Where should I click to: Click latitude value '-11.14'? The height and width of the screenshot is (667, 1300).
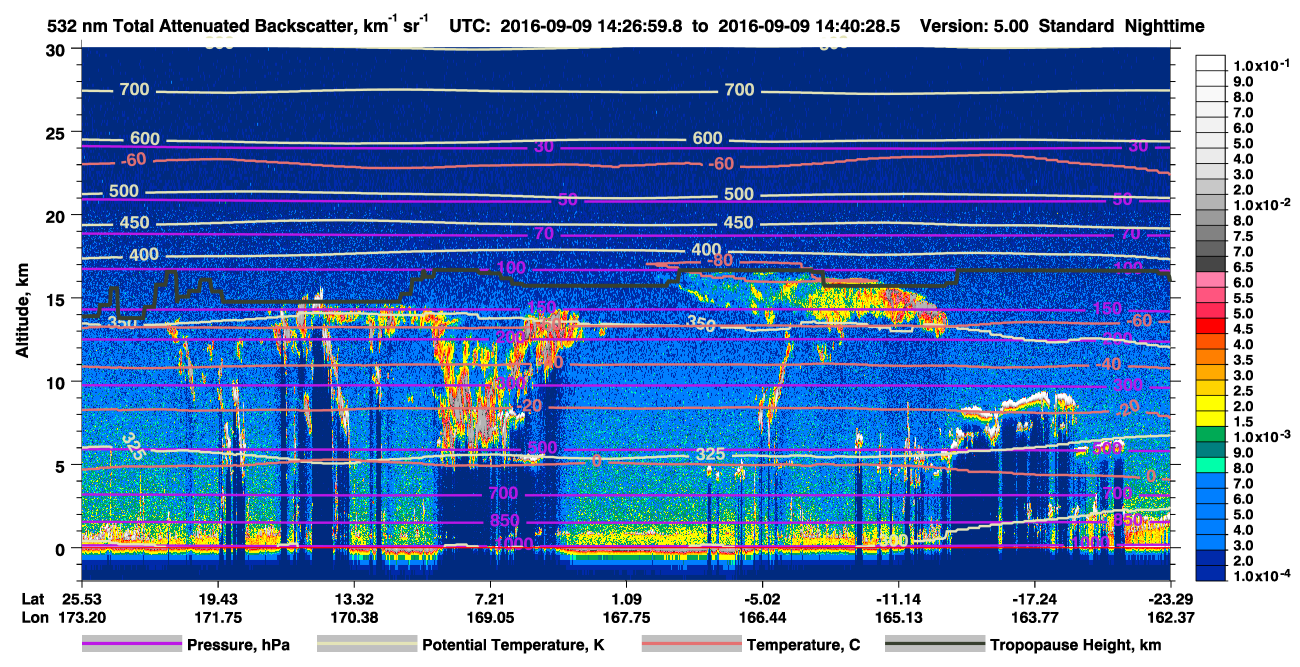tap(898, 598)
